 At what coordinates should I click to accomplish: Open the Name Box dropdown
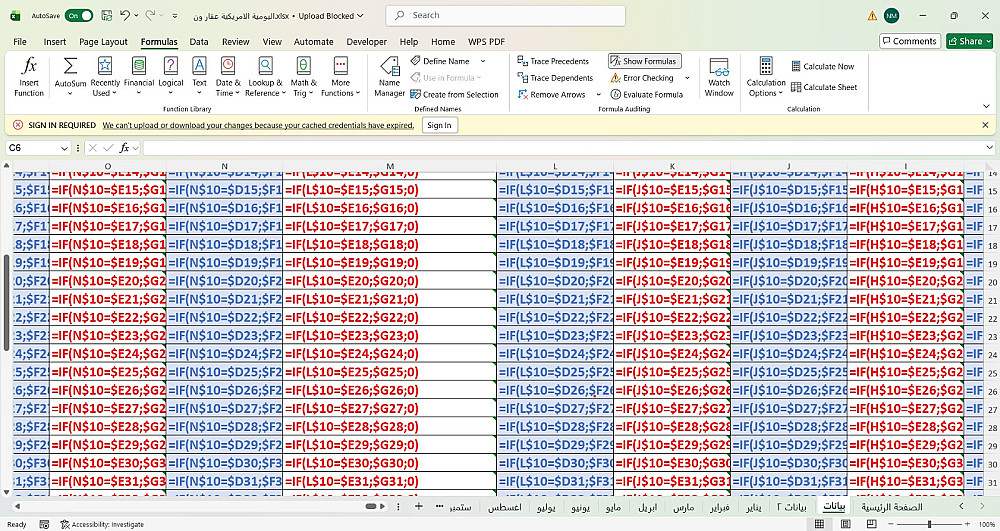pos(64,148)
